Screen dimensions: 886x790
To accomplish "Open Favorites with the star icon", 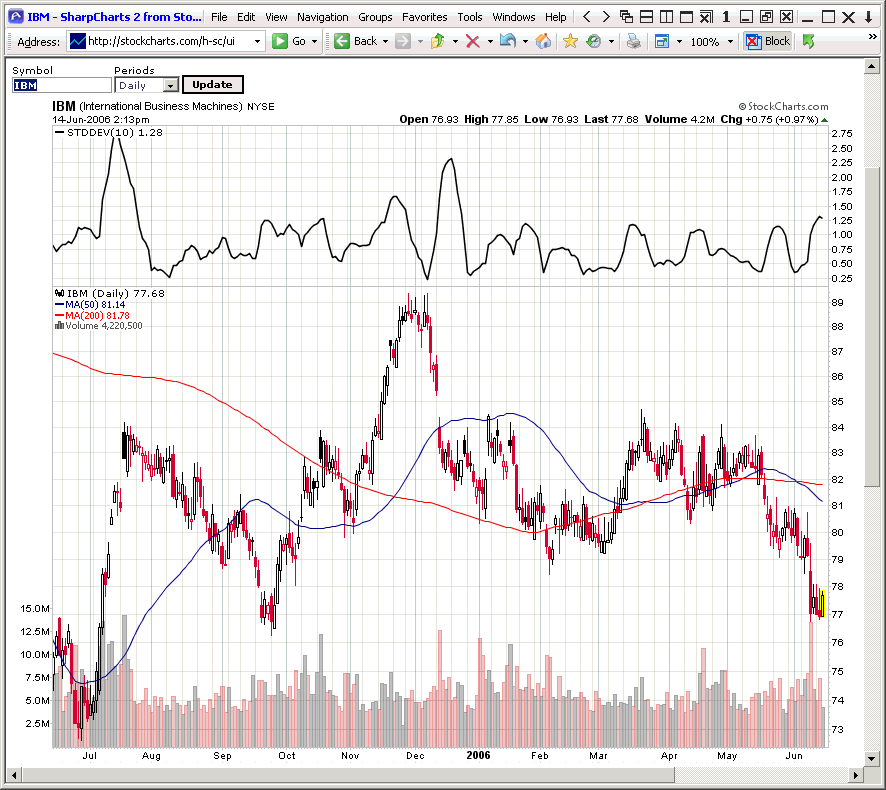I will pyautogui.click(x=570, y=41).
